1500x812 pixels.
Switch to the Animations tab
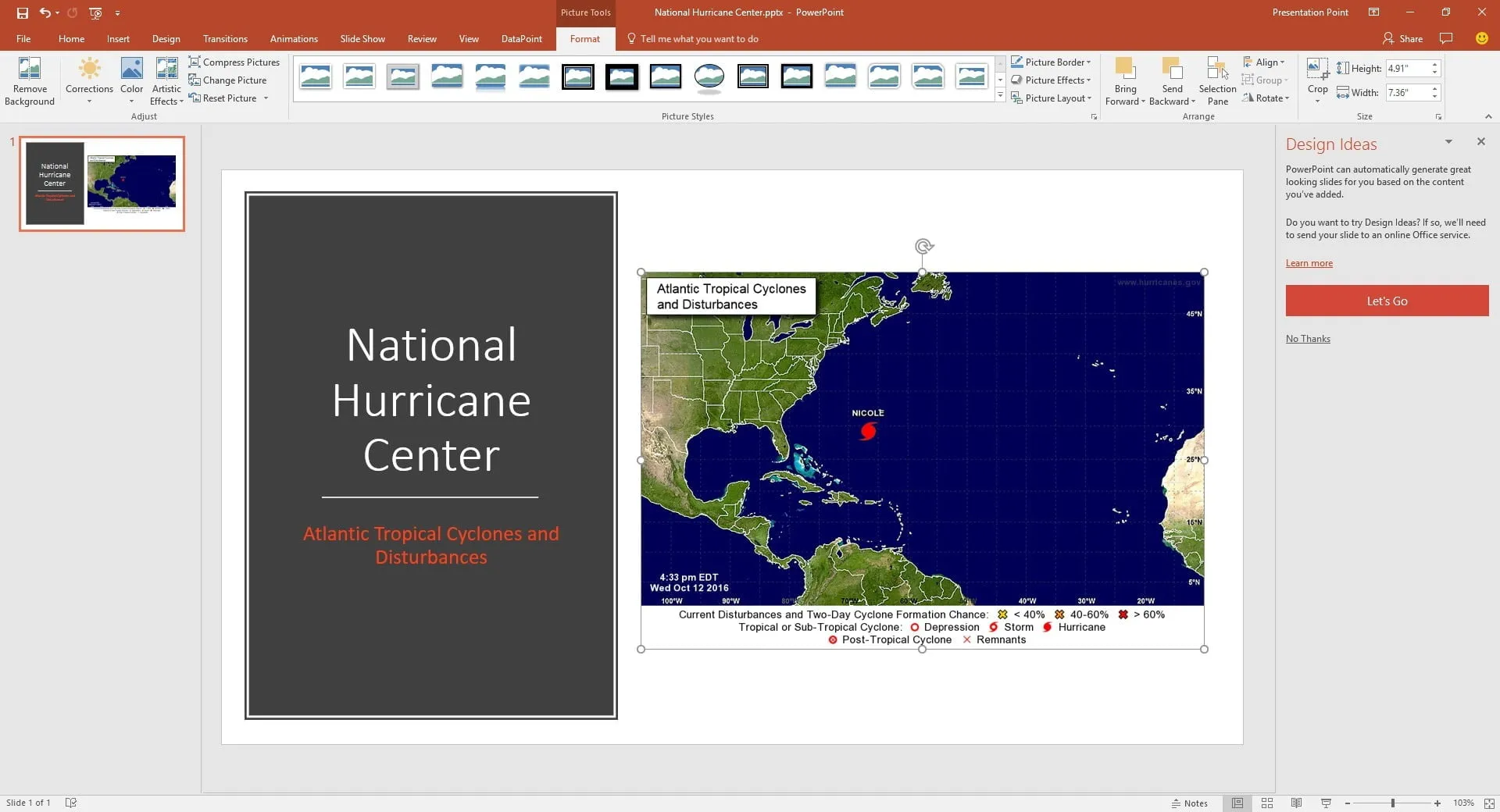pos(294,38)
